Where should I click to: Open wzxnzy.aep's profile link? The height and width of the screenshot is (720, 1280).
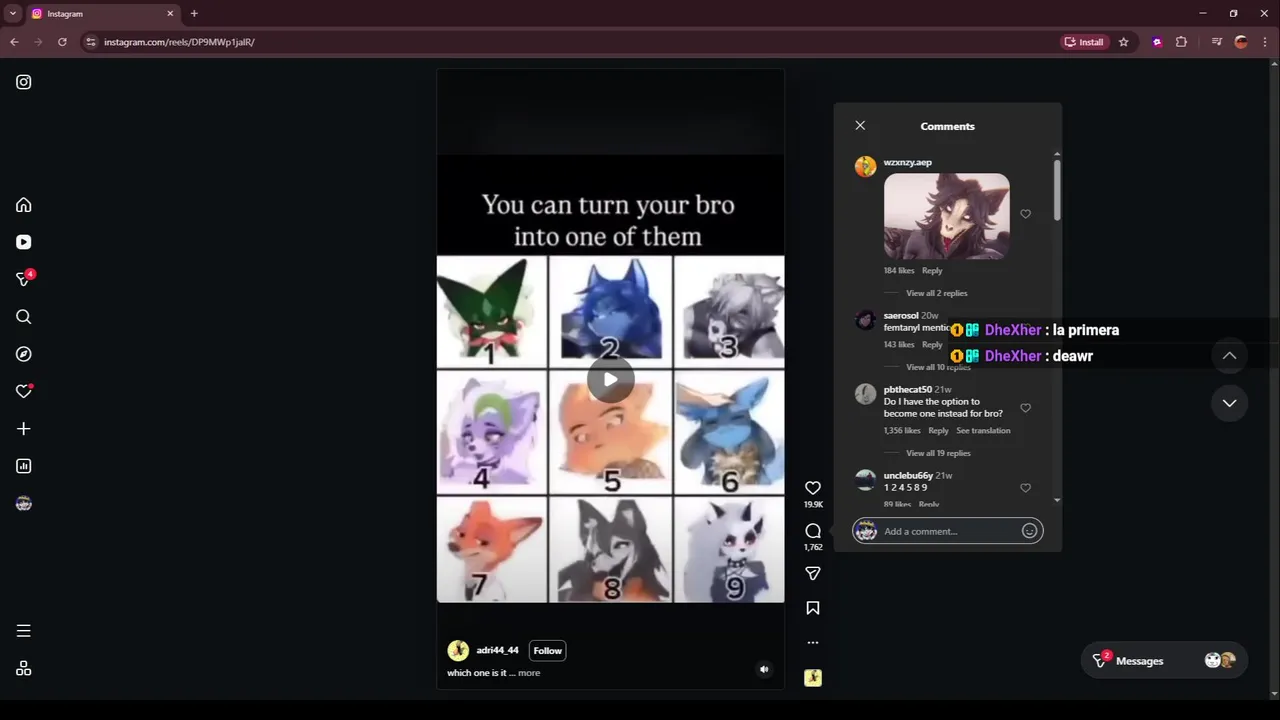[907, 162]
